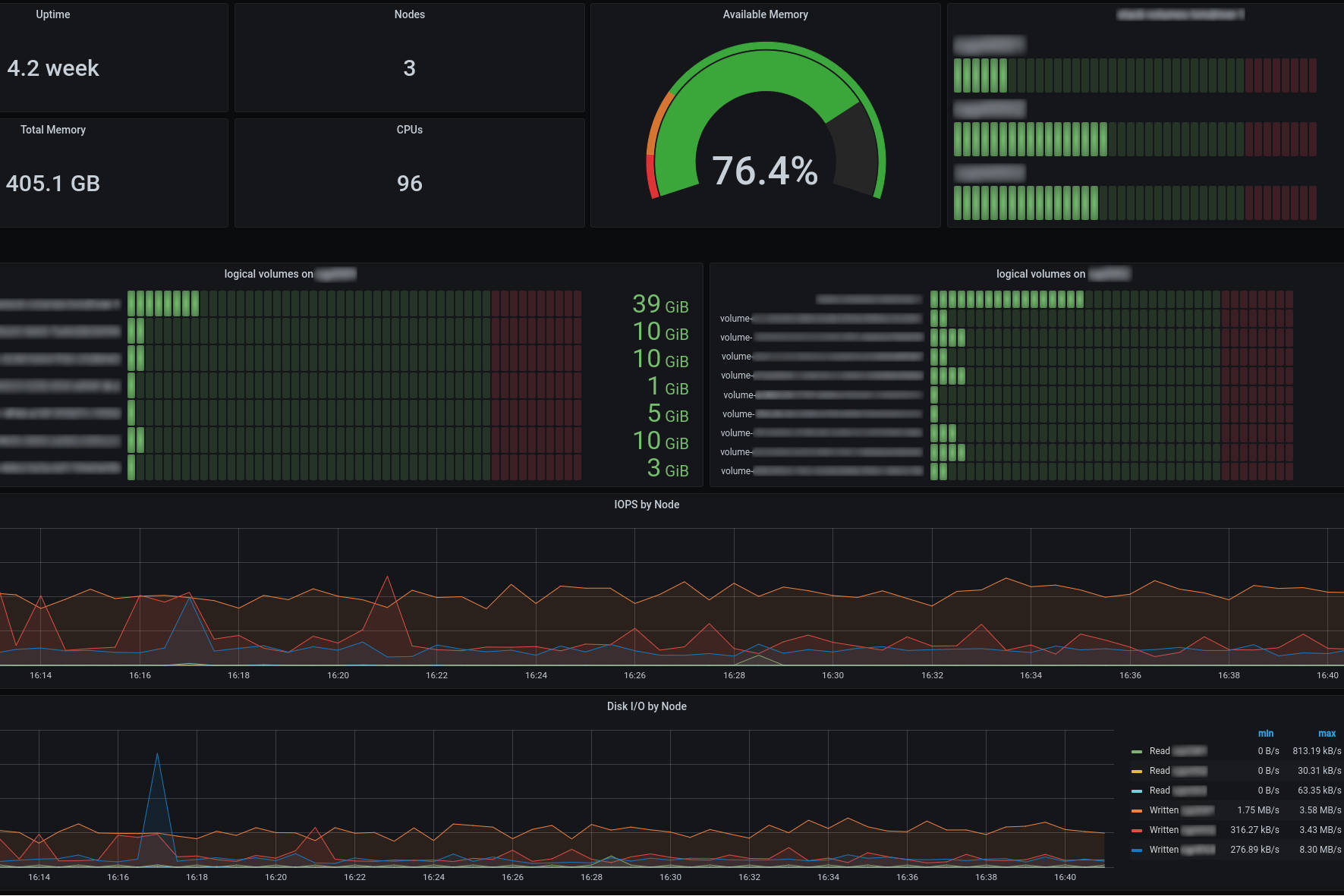
Task: Click green color swatch of first Read series
Action: point(1136,752)
